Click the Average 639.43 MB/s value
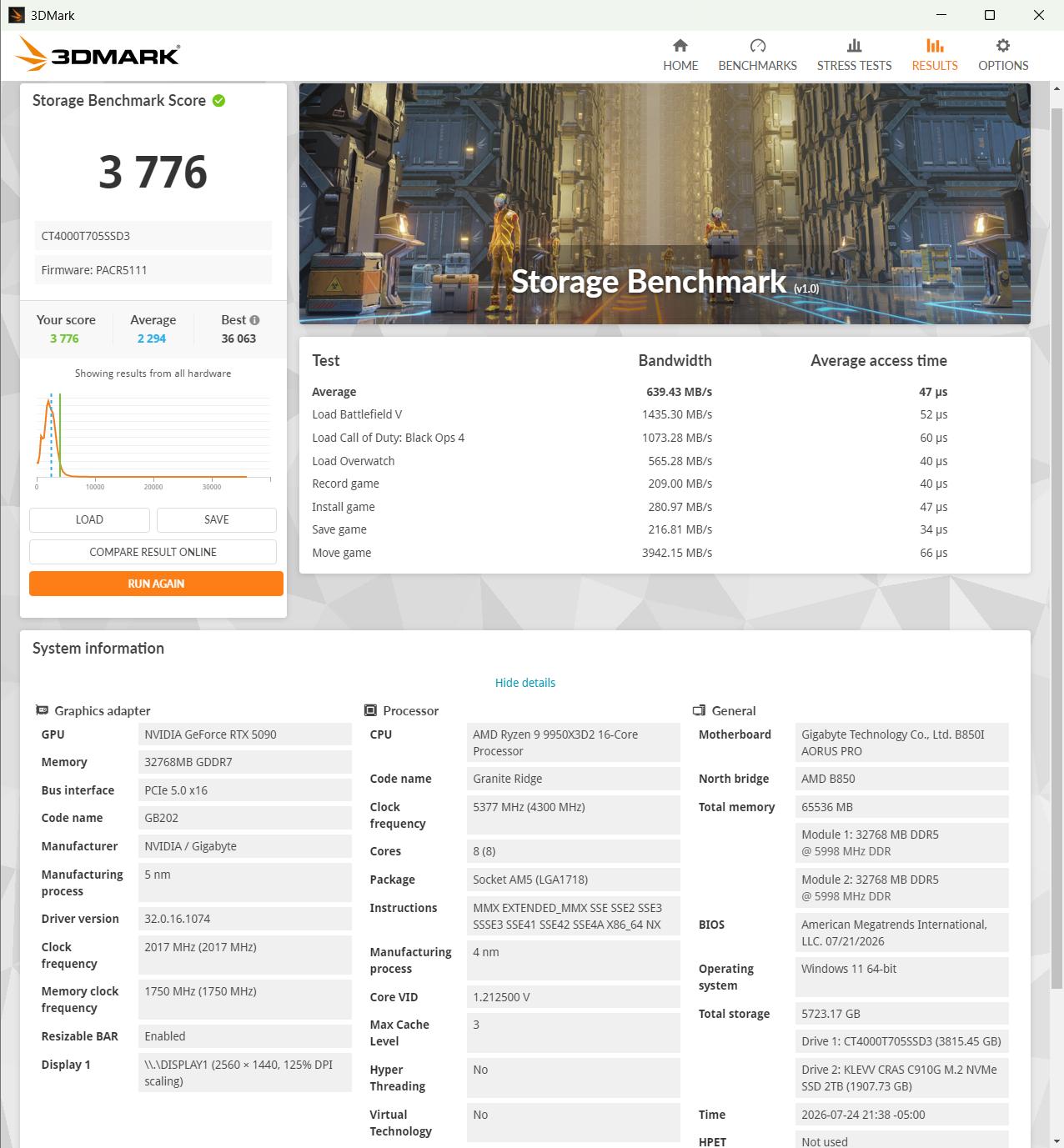Screen dimensions: 1064x1148 [679, 392]
